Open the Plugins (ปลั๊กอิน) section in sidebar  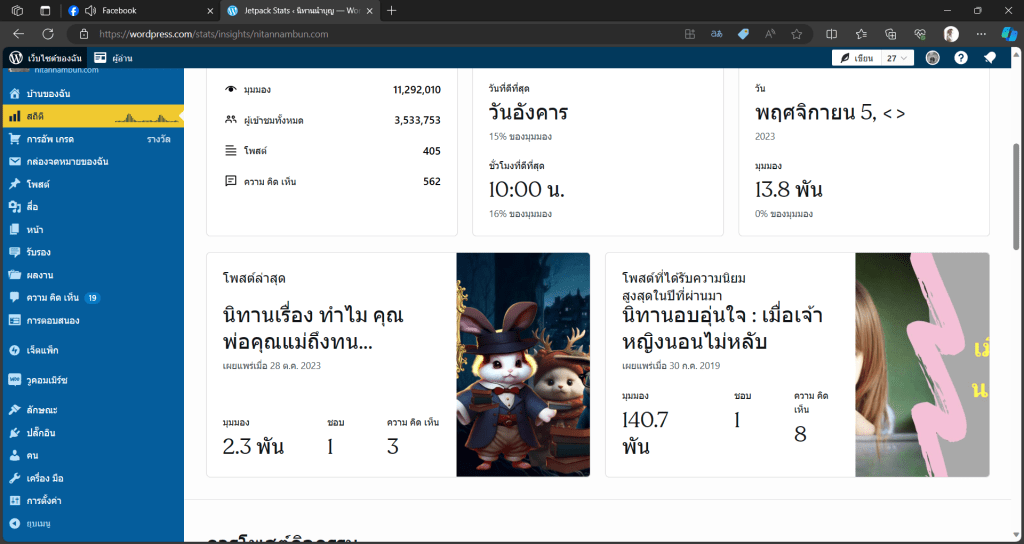point(39,432)
